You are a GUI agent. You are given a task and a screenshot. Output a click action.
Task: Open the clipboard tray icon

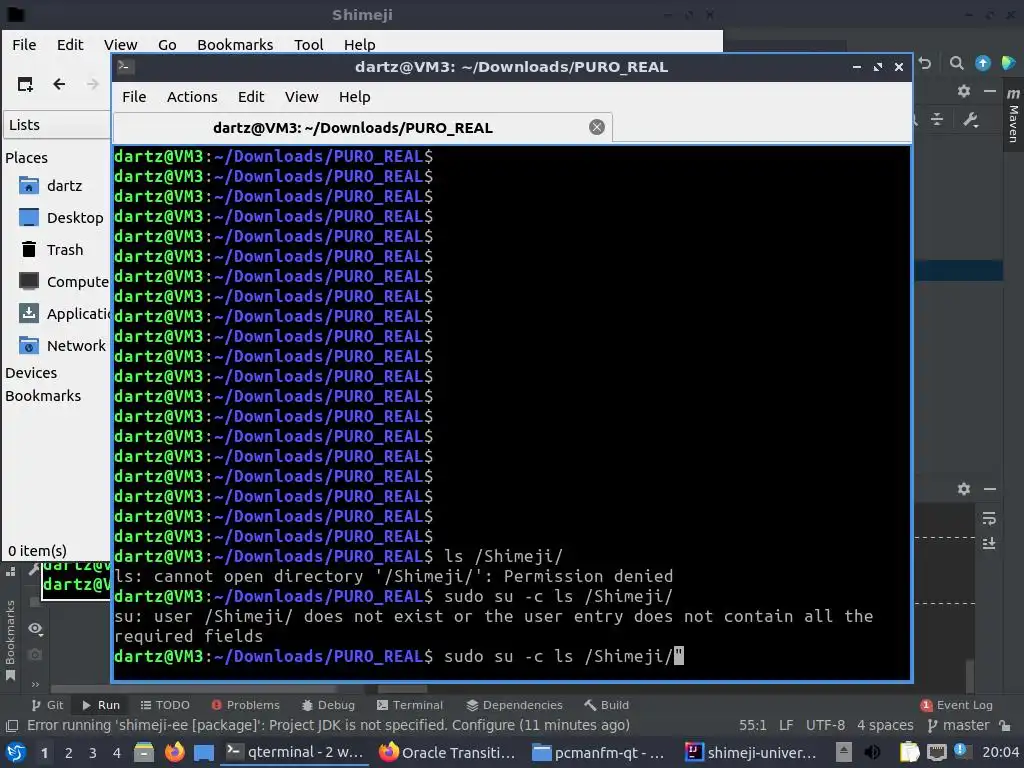[909, 752]
